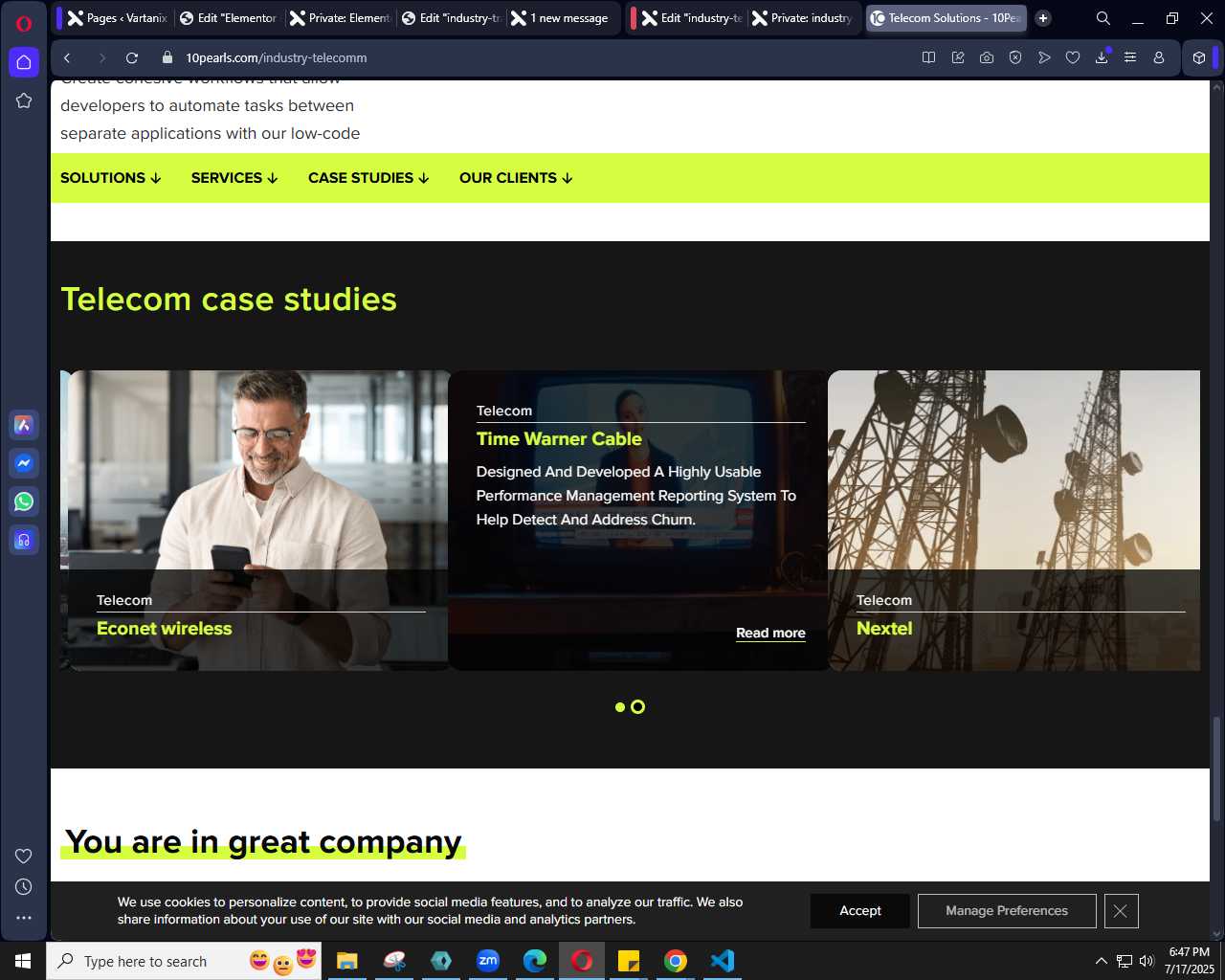Click the volume speaker tray icon
1225x980 pixels.
click(1147, 961)
